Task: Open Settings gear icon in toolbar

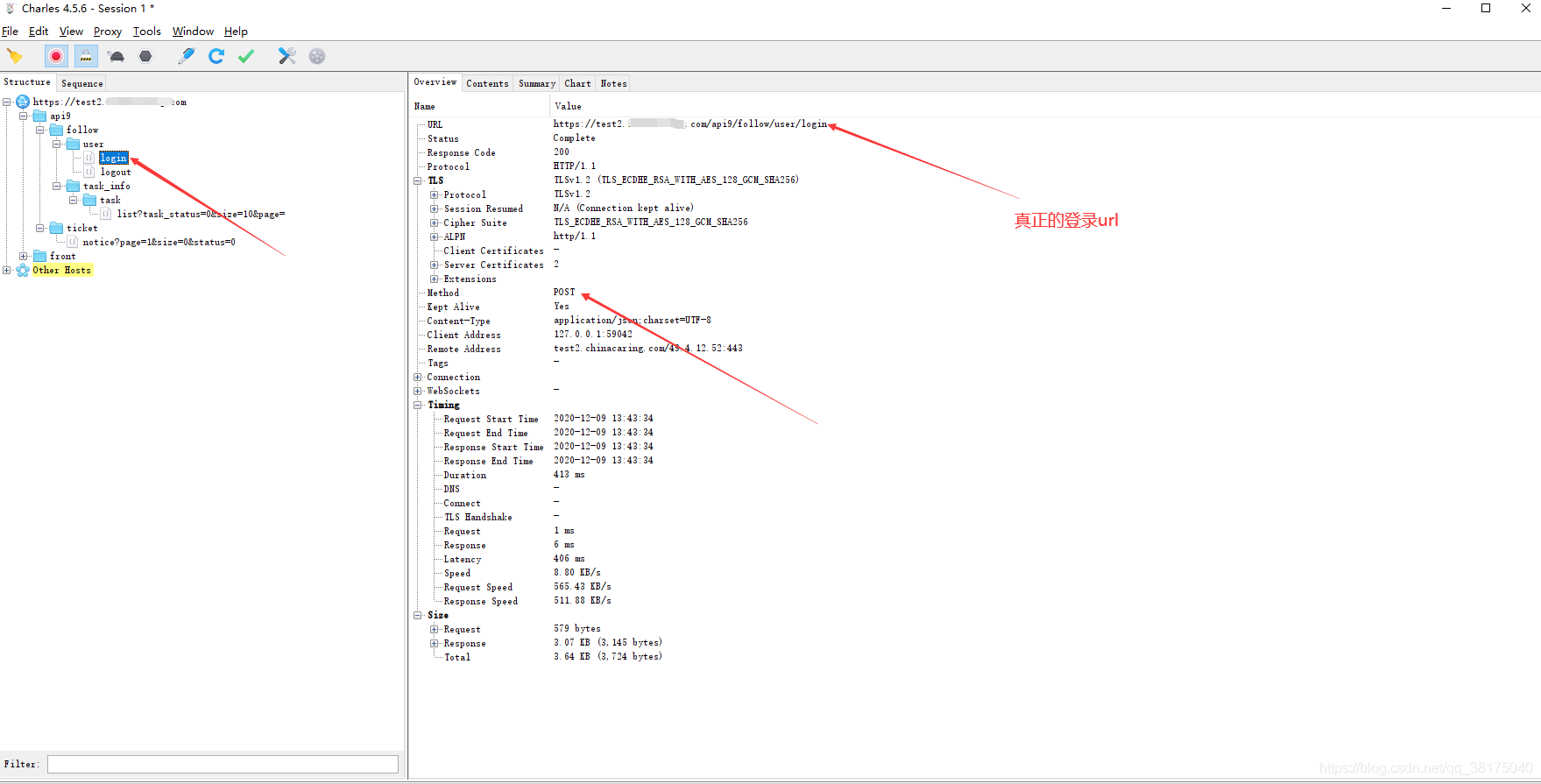Action: 317,56
